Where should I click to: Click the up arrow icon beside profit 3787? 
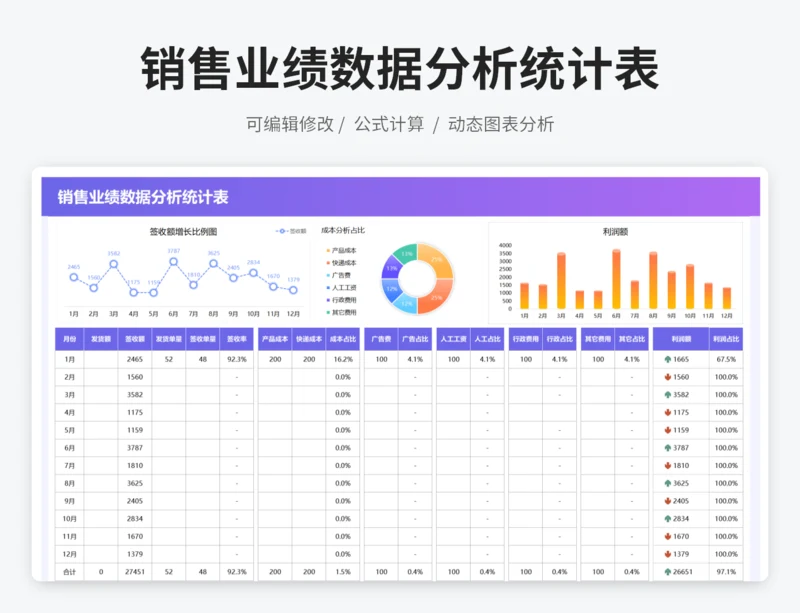pyautogui.click(x=667, y=448)
